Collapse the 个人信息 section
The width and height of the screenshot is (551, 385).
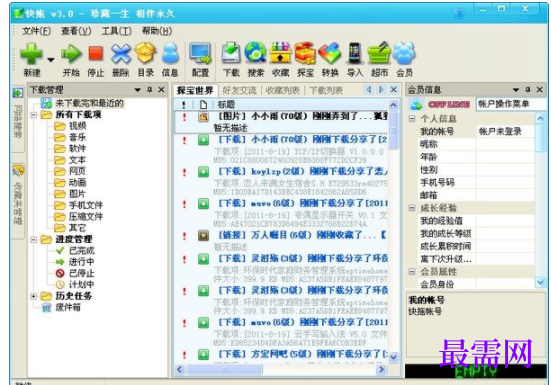coord(411,119)
